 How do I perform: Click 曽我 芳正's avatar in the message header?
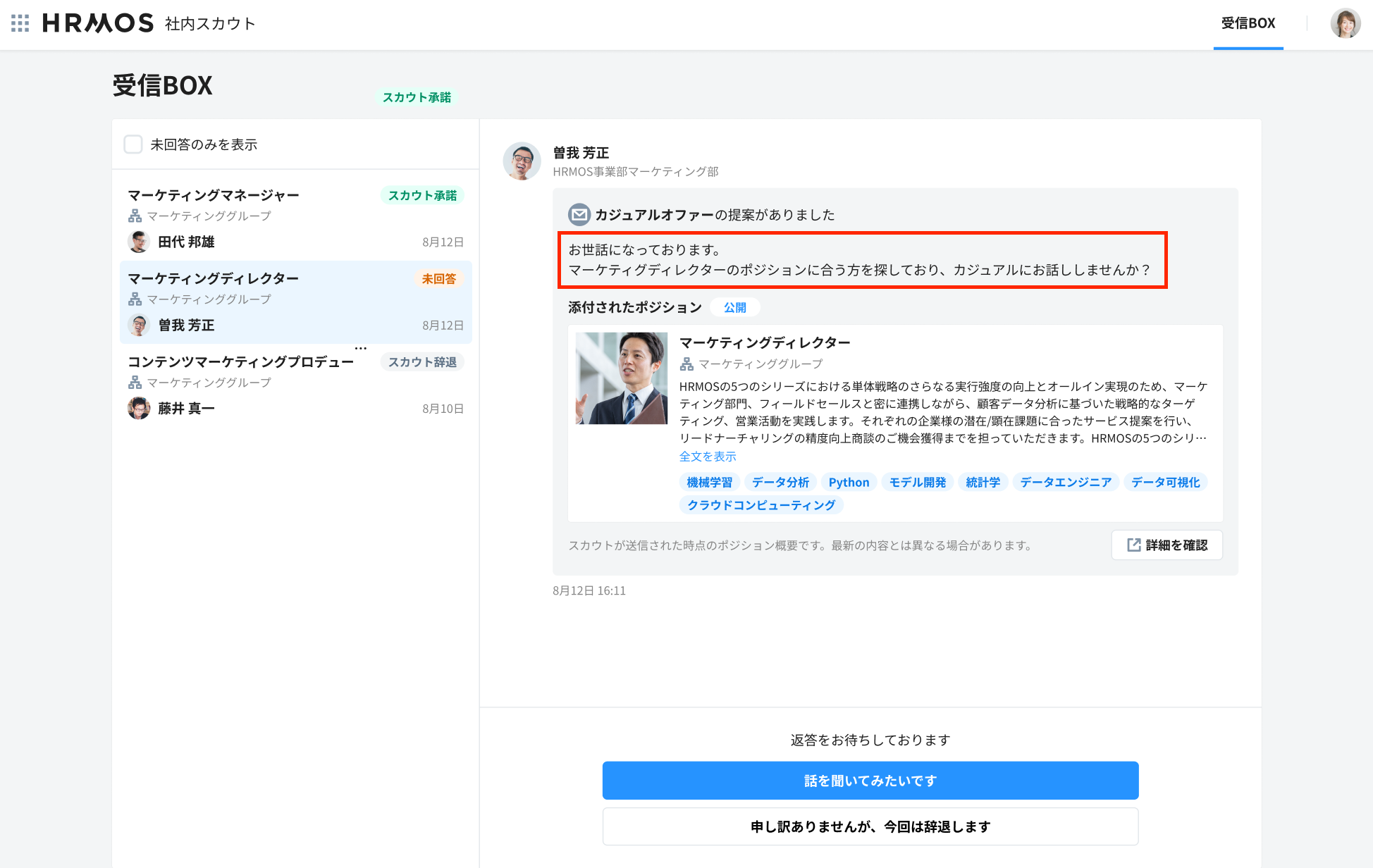click(522, 161)
